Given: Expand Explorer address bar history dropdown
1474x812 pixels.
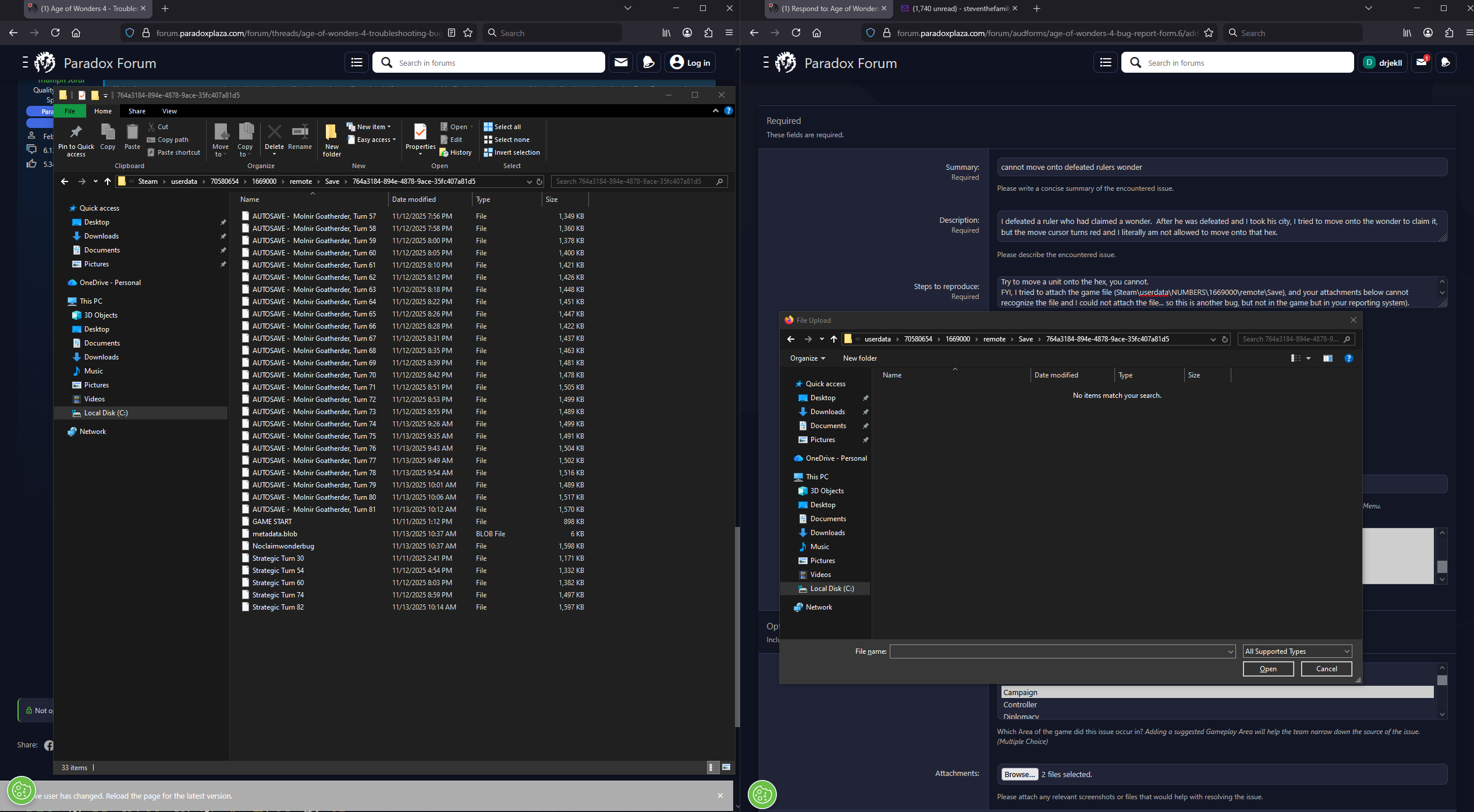Looking at the screenshot, I should click(529, 181).
